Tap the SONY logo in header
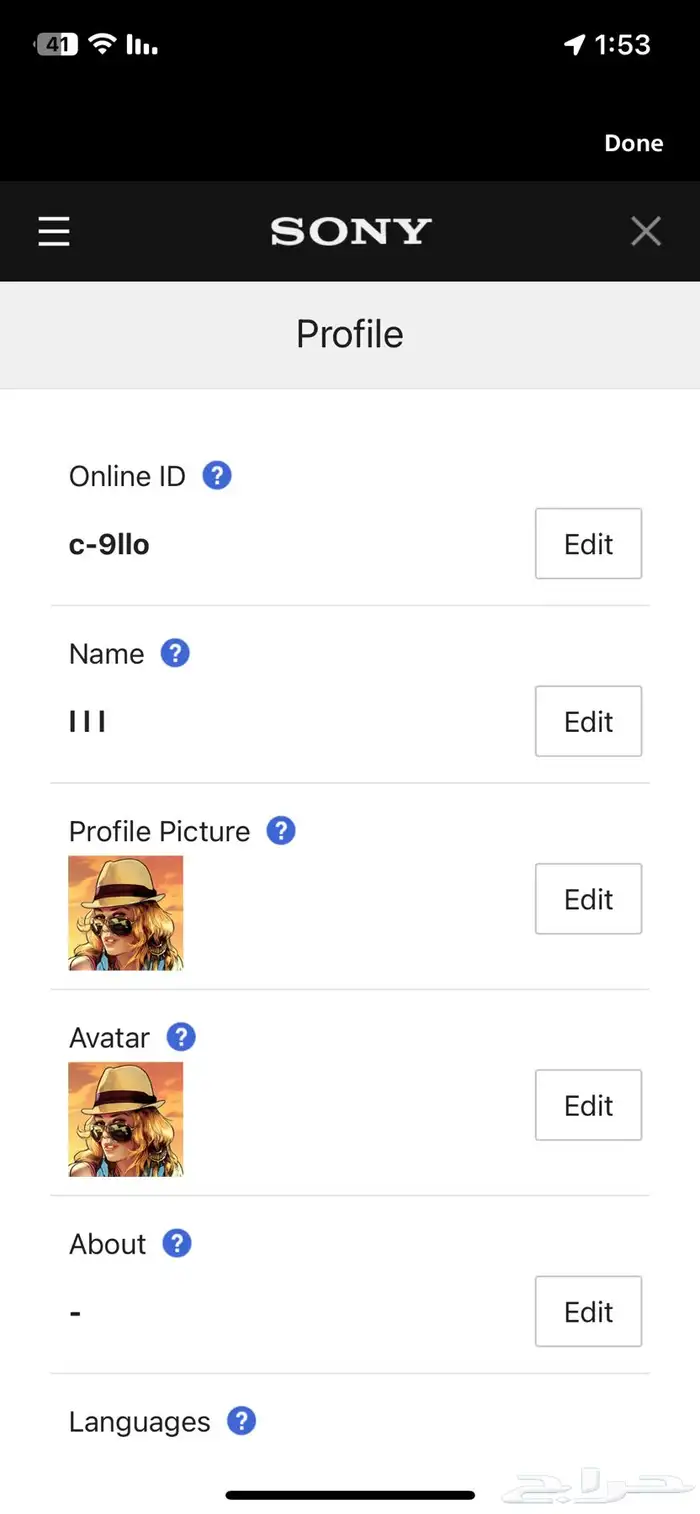The height and width of the screenshot is (1514, 700). coord(349,231)
